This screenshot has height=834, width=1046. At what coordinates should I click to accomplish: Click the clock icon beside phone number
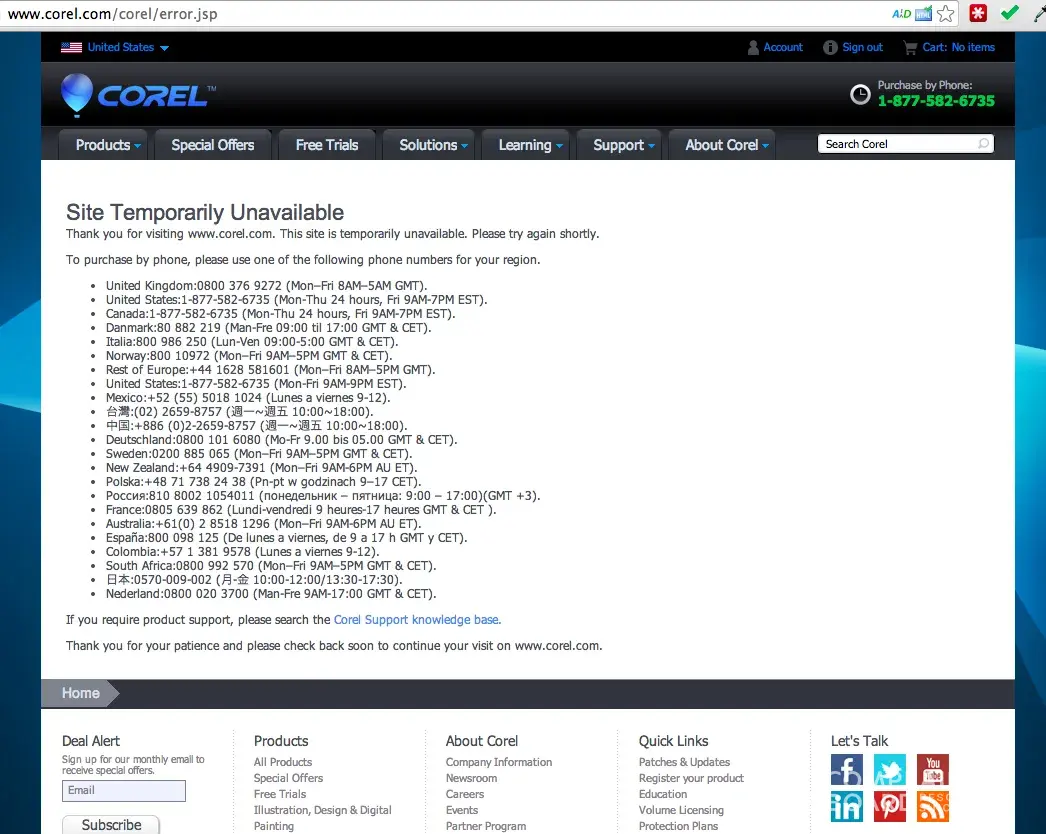coord(860,94)
